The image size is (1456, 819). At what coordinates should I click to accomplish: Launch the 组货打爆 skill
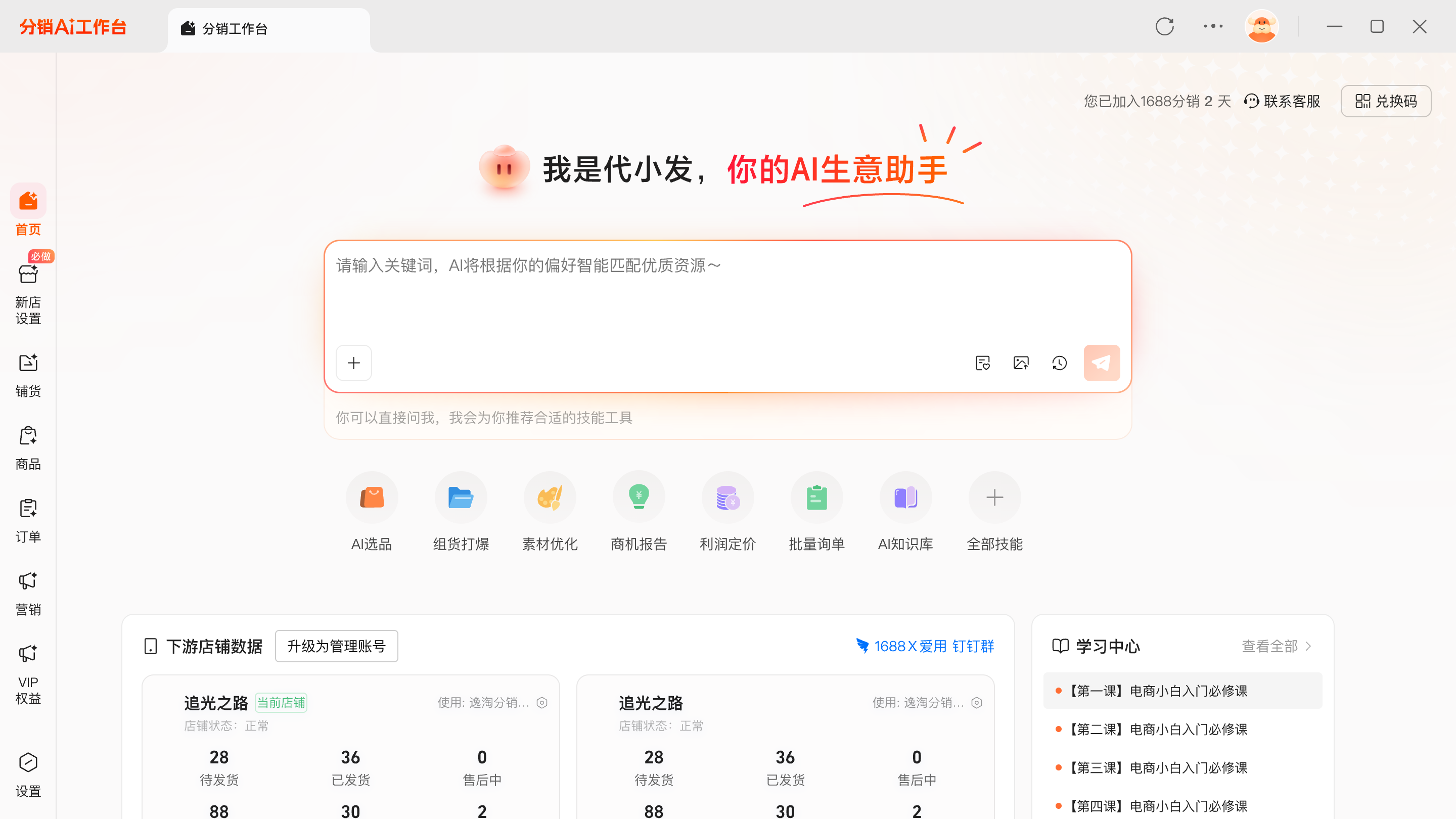click(461, 512)
